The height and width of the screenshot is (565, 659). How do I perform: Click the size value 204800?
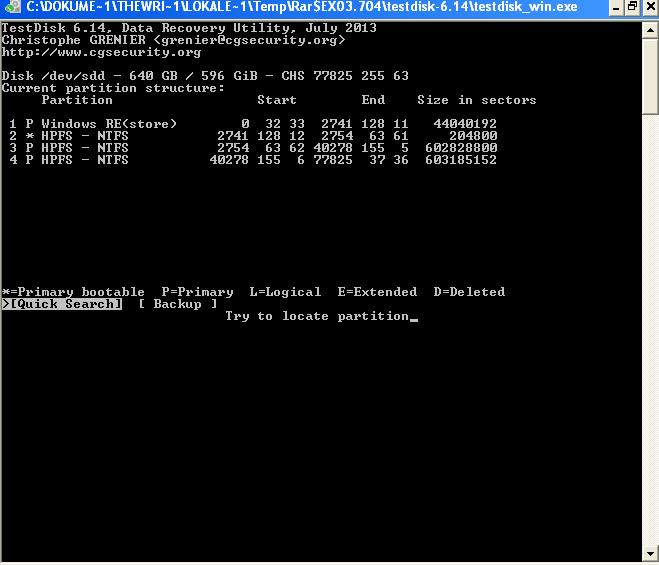coord(473,136)
